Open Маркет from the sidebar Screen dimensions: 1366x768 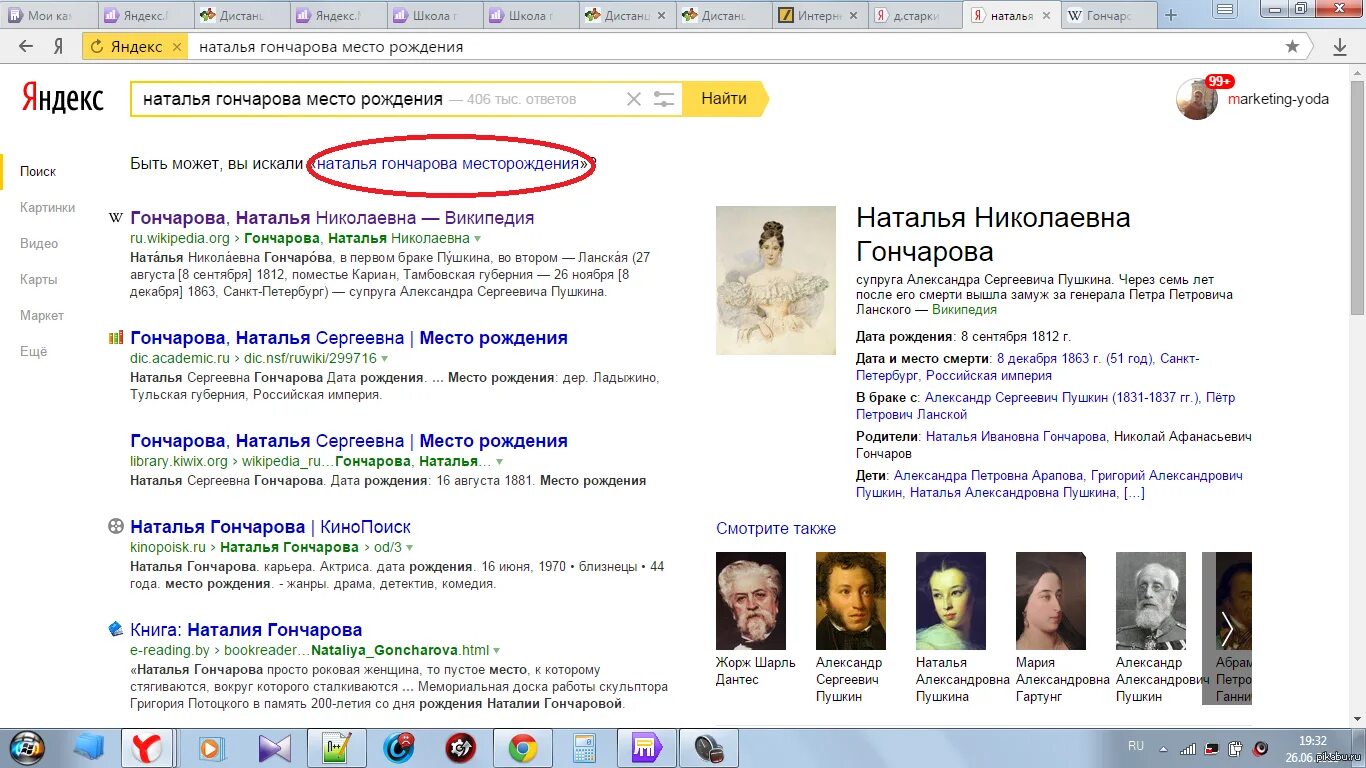42,316
